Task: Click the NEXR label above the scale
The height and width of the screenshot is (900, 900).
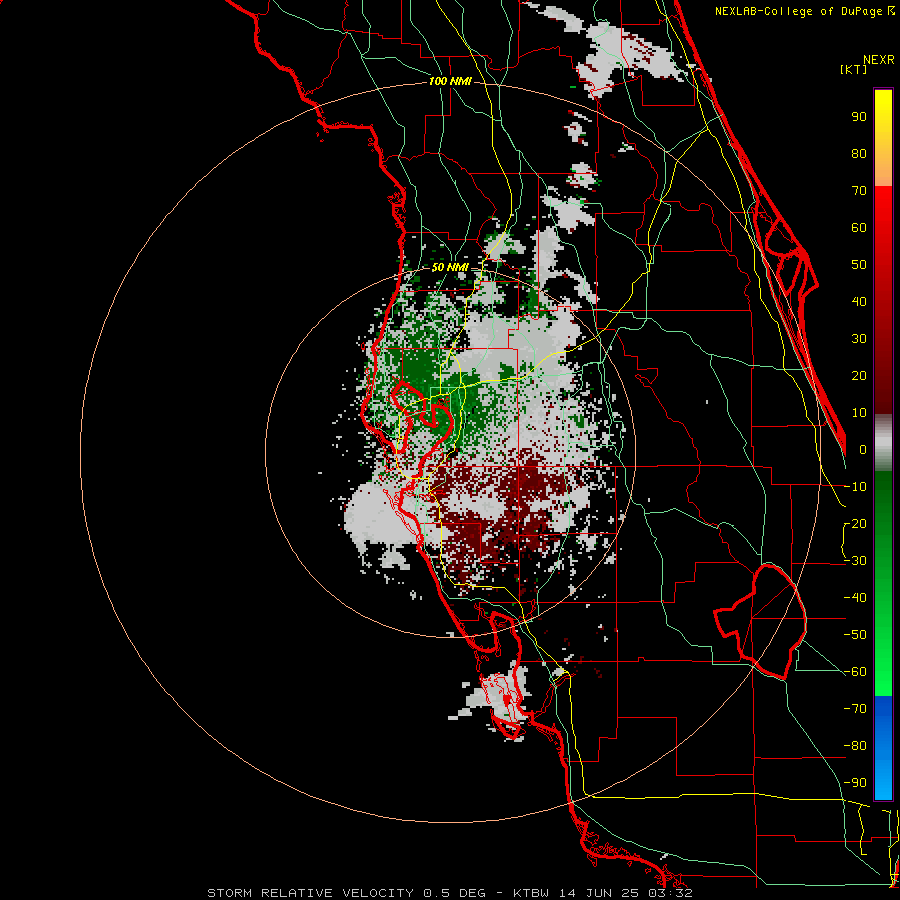Action: [x=879, y=60]
